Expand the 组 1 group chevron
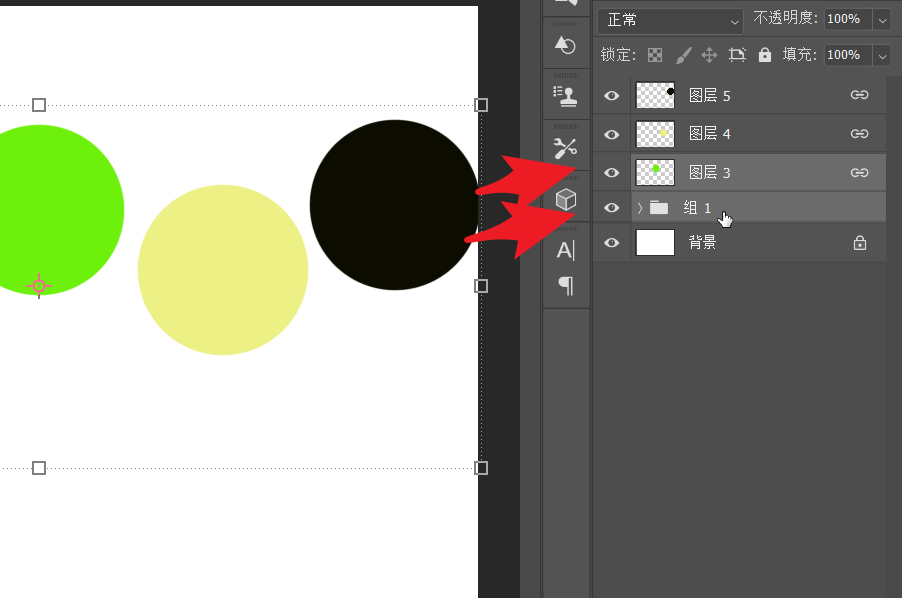This screenshot has height=598, width=902. [x=640, y=208]
